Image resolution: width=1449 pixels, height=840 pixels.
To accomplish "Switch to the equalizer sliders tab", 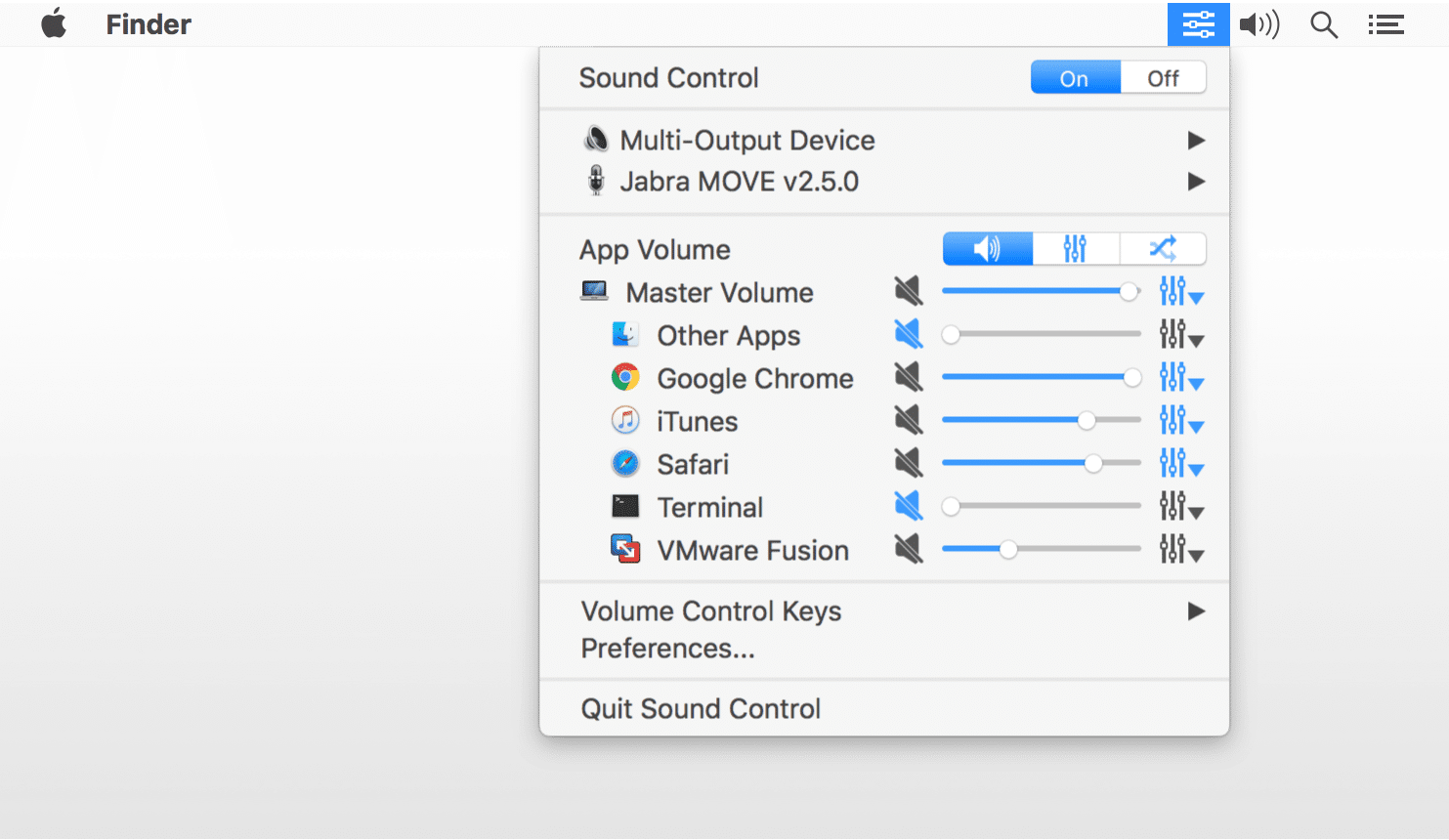I will coord(1075,249).
